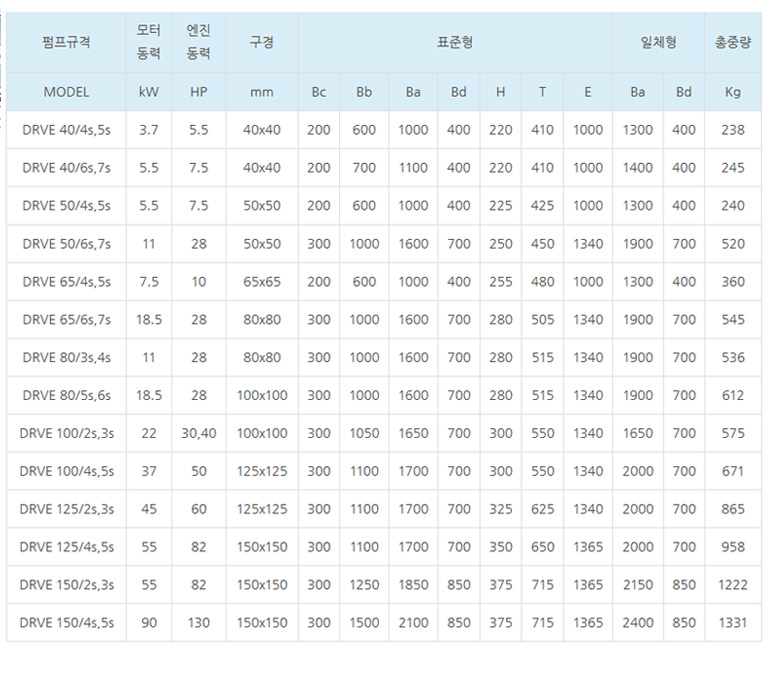Click the 총중량 header cell

pyautogui.click(x=733, y=42)
